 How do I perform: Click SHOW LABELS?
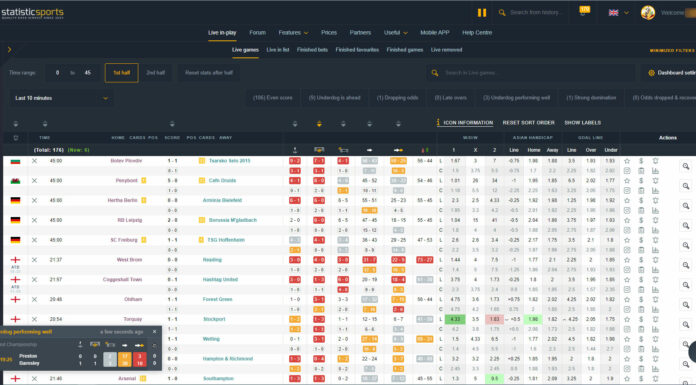[582, 123]
